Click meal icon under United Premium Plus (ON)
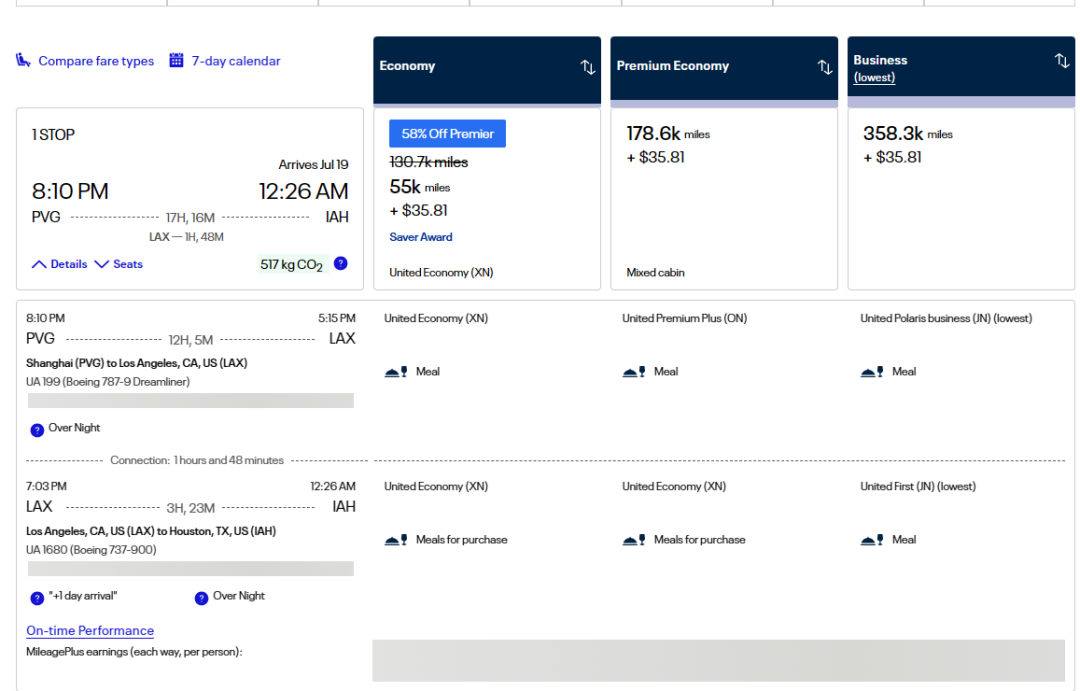Viewport: 1080px width, 691px height. tap(634, 372)
